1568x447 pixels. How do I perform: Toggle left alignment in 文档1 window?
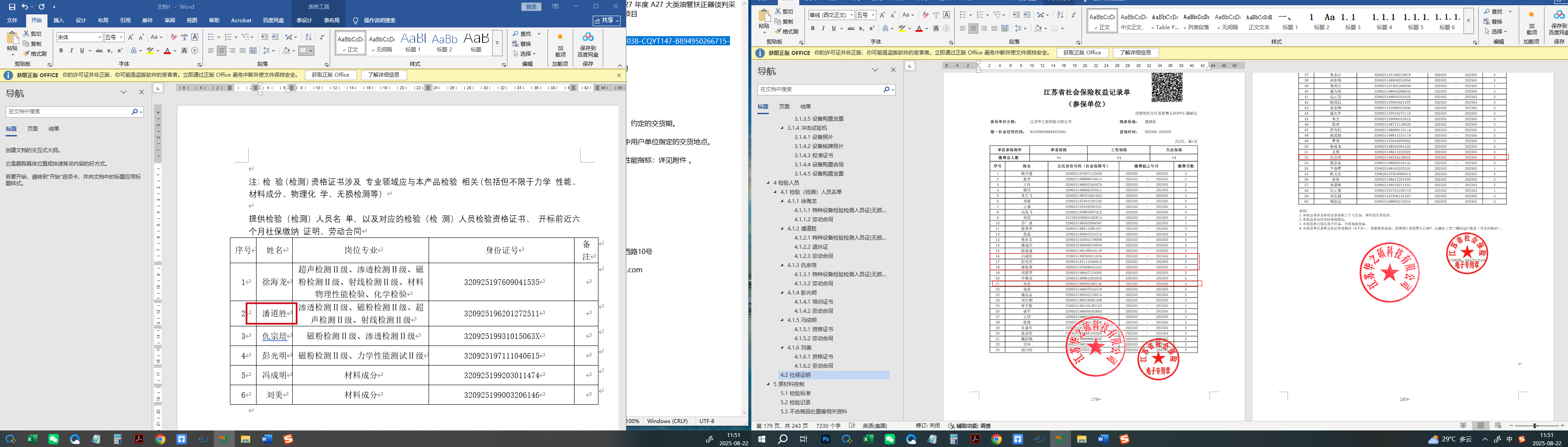tap(211, 51)
